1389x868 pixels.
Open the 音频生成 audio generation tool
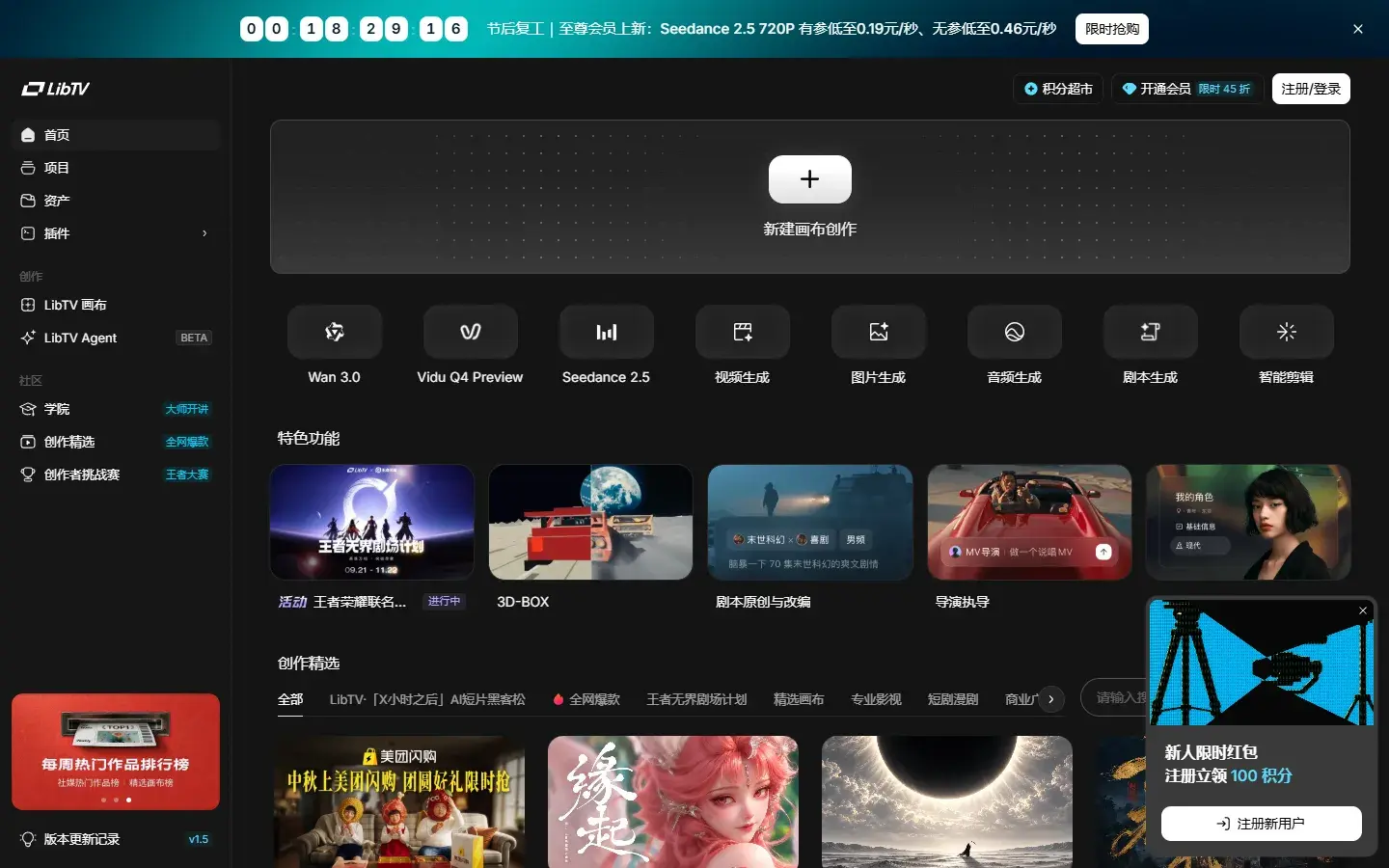(1015, 332)
